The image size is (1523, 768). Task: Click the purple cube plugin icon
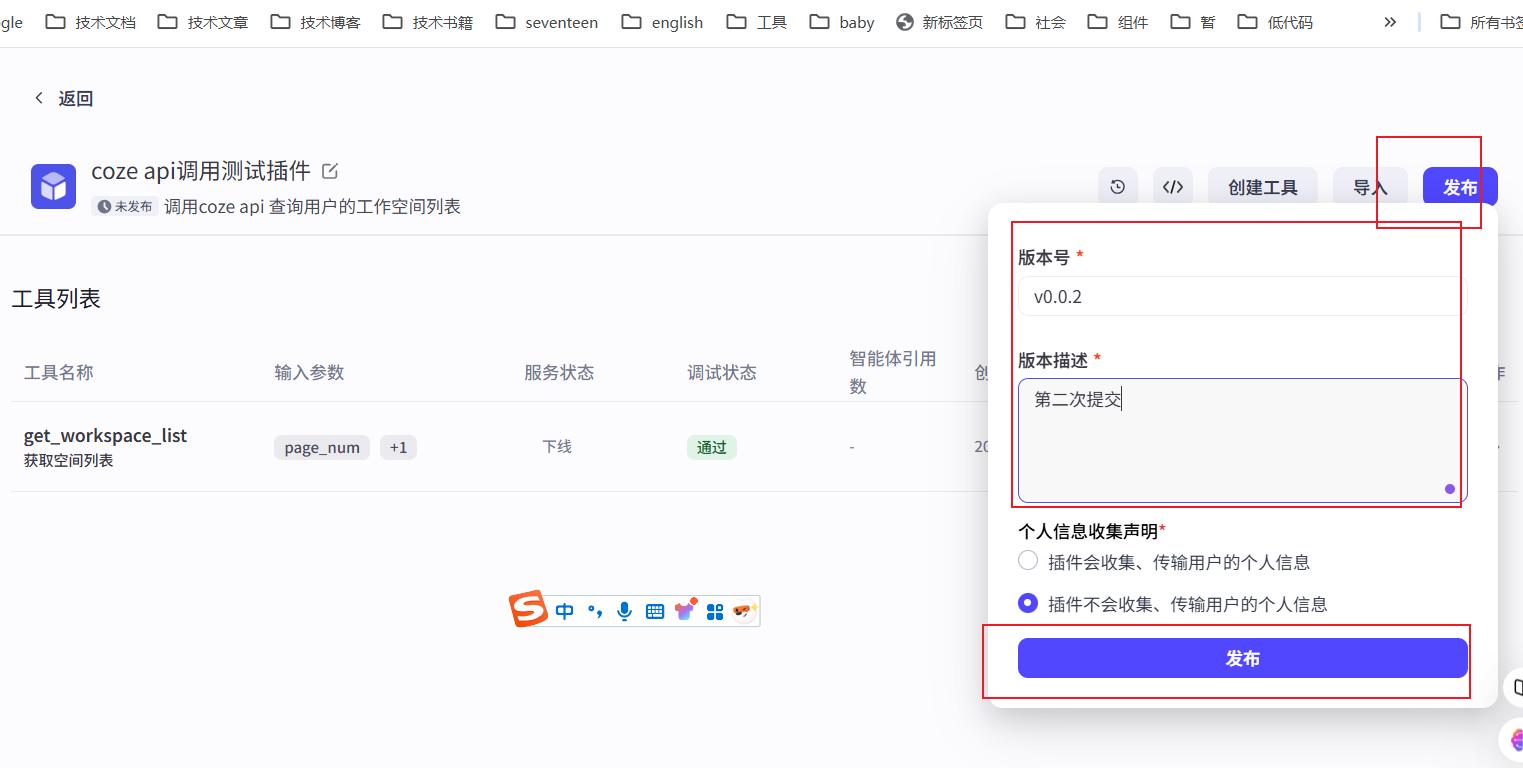pyautogui.click(x=53, y=186)
